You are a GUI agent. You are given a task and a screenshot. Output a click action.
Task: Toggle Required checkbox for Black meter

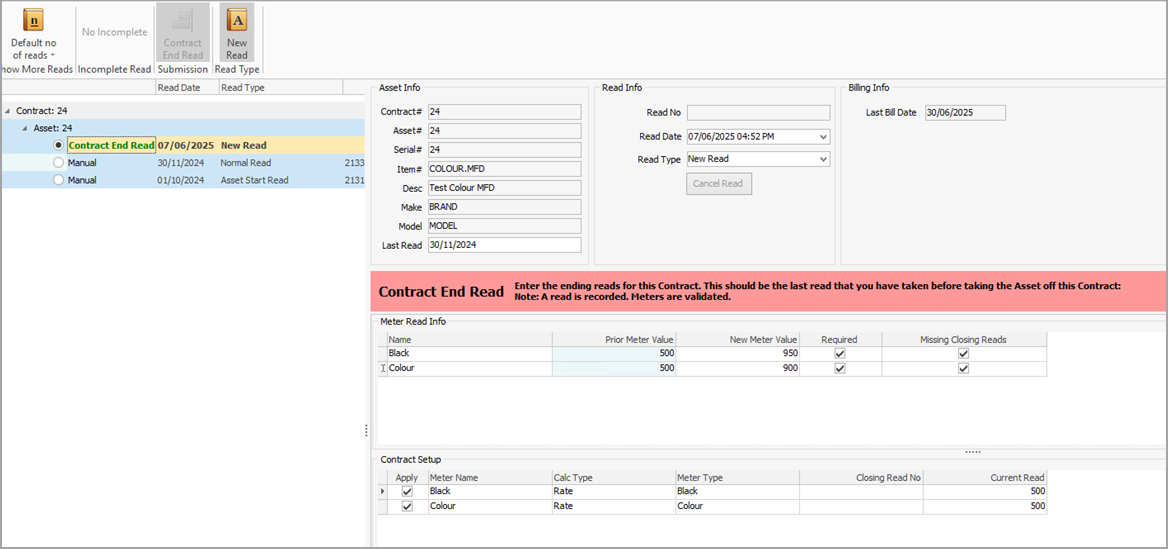tap(840, 354)
